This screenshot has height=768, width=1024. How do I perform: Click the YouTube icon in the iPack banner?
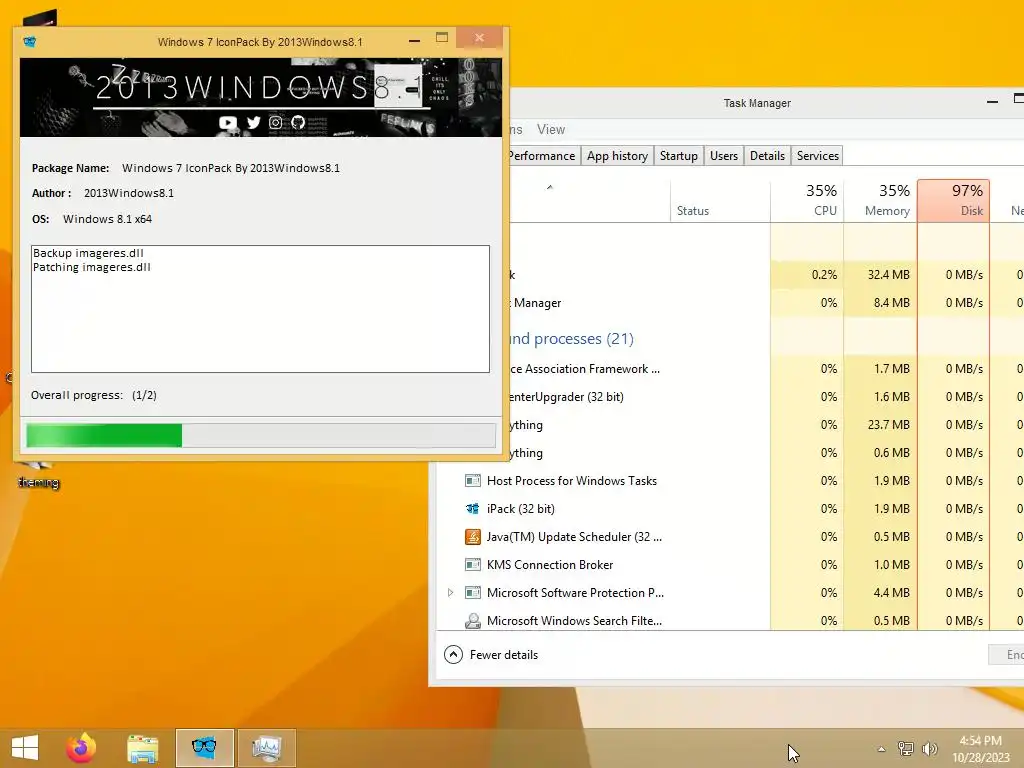pos(228,122)
